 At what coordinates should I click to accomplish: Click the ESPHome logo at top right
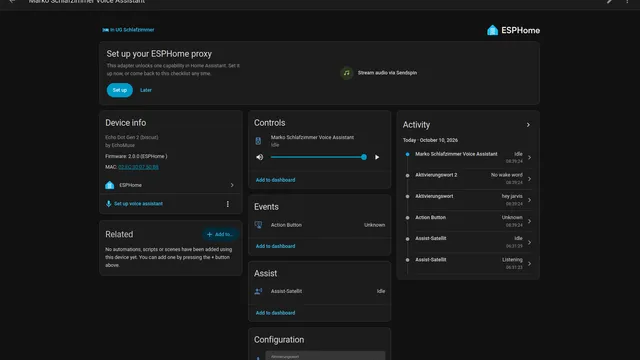tap(513, 30)
